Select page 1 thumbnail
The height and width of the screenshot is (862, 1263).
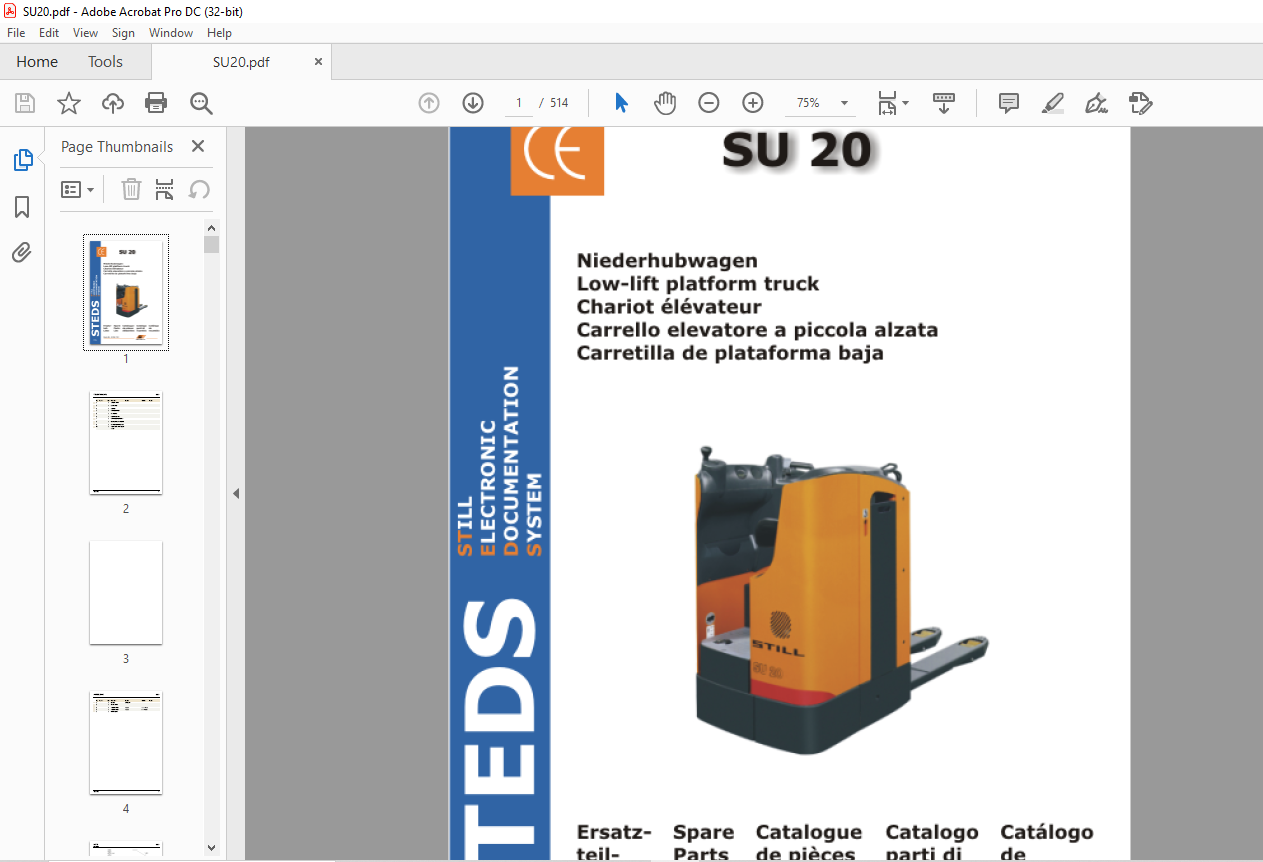(x=126, y=292)
